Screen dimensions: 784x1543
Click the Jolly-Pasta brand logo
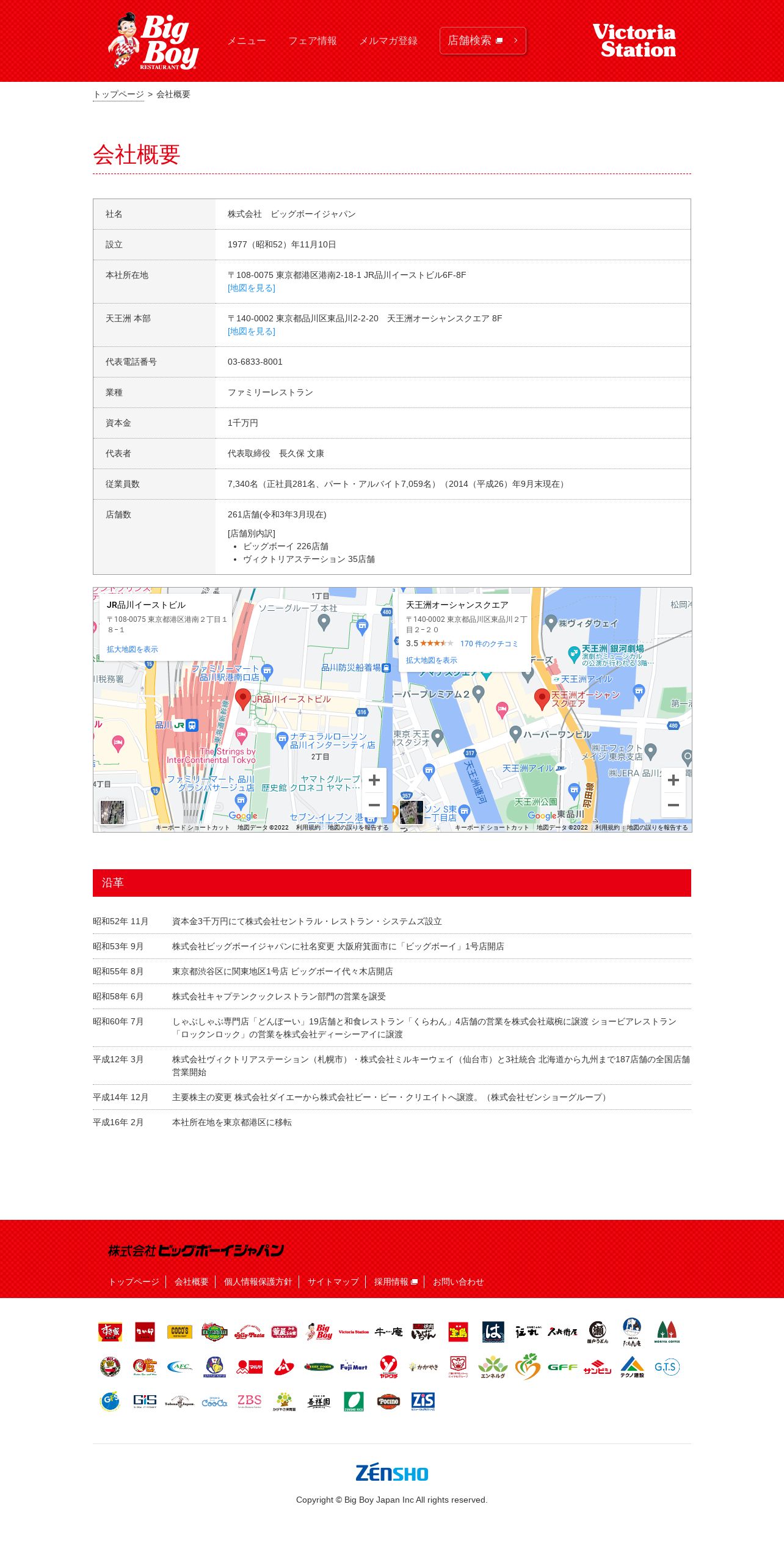click(x=249, y=1332)
